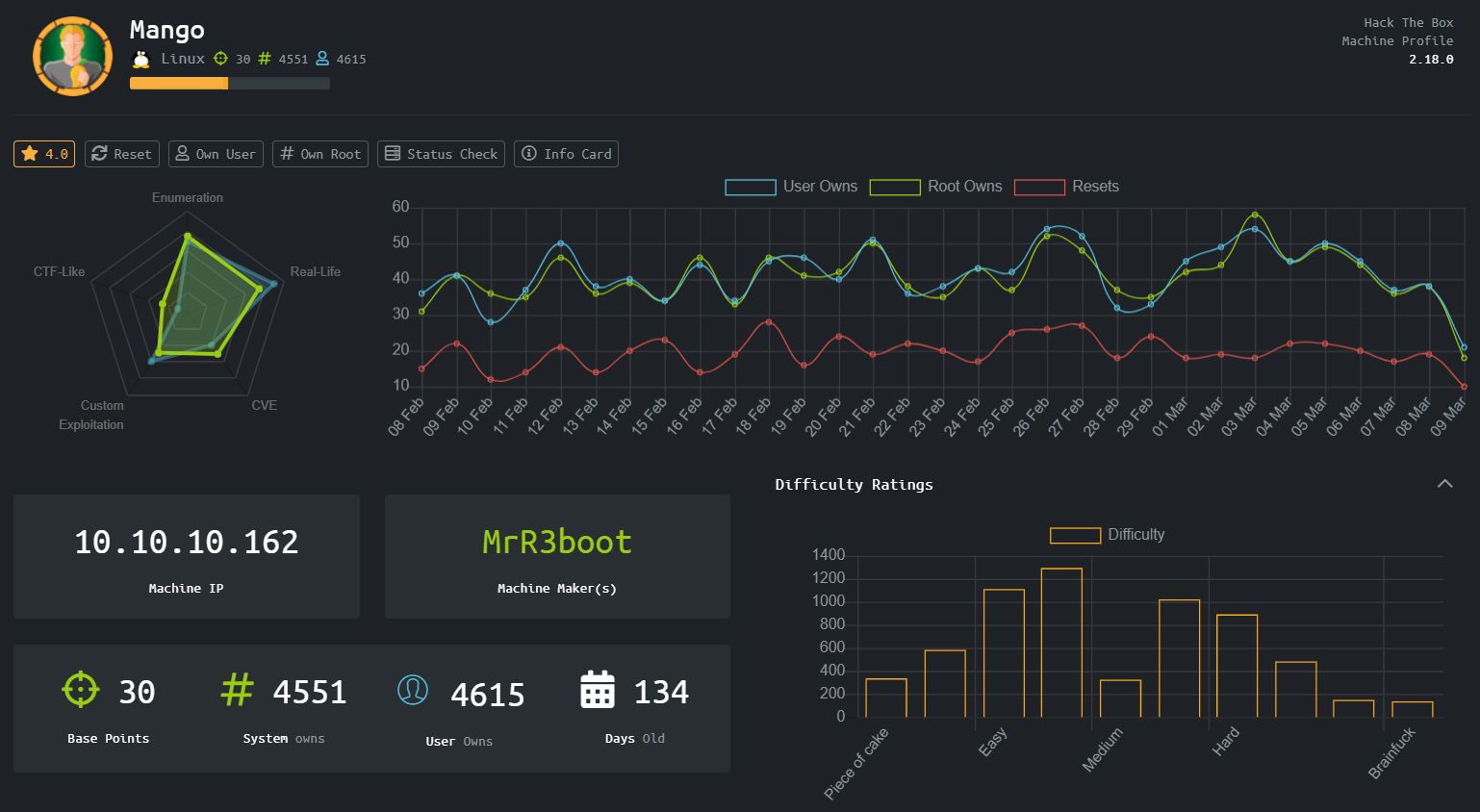Click the 4615 user owns value

488,696
